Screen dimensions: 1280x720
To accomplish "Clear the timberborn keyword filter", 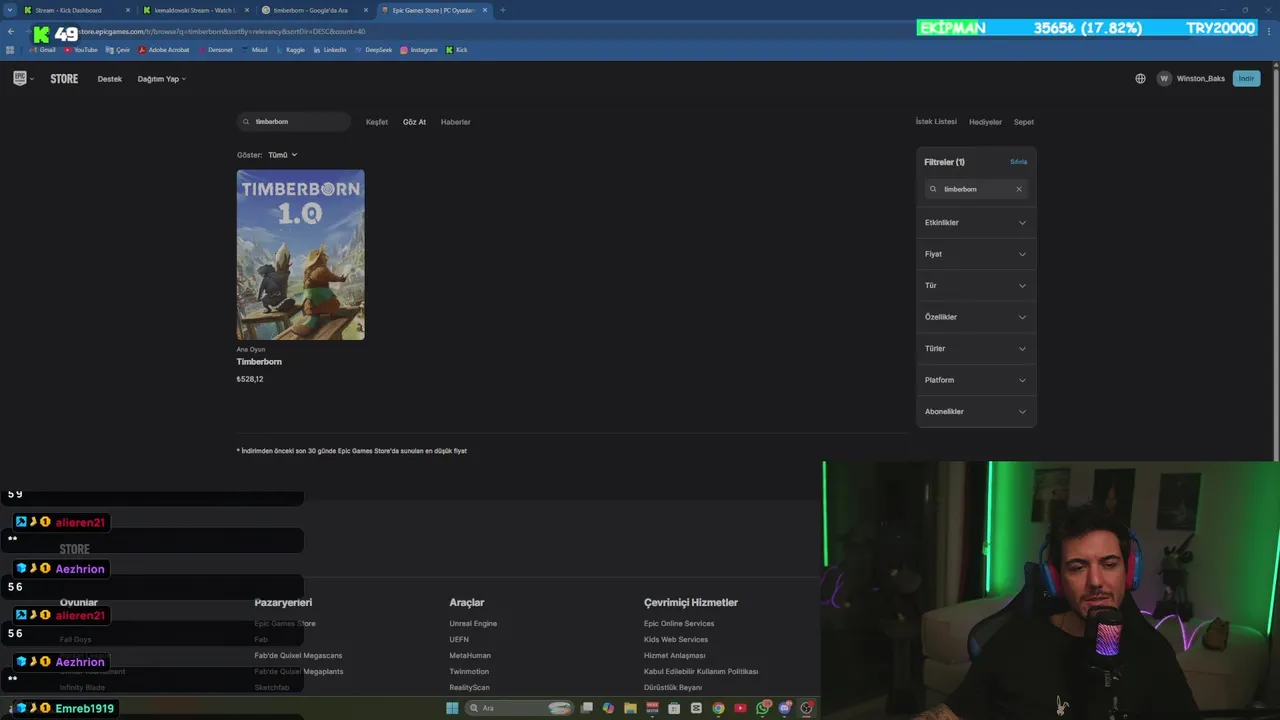I will [1019, 189].
